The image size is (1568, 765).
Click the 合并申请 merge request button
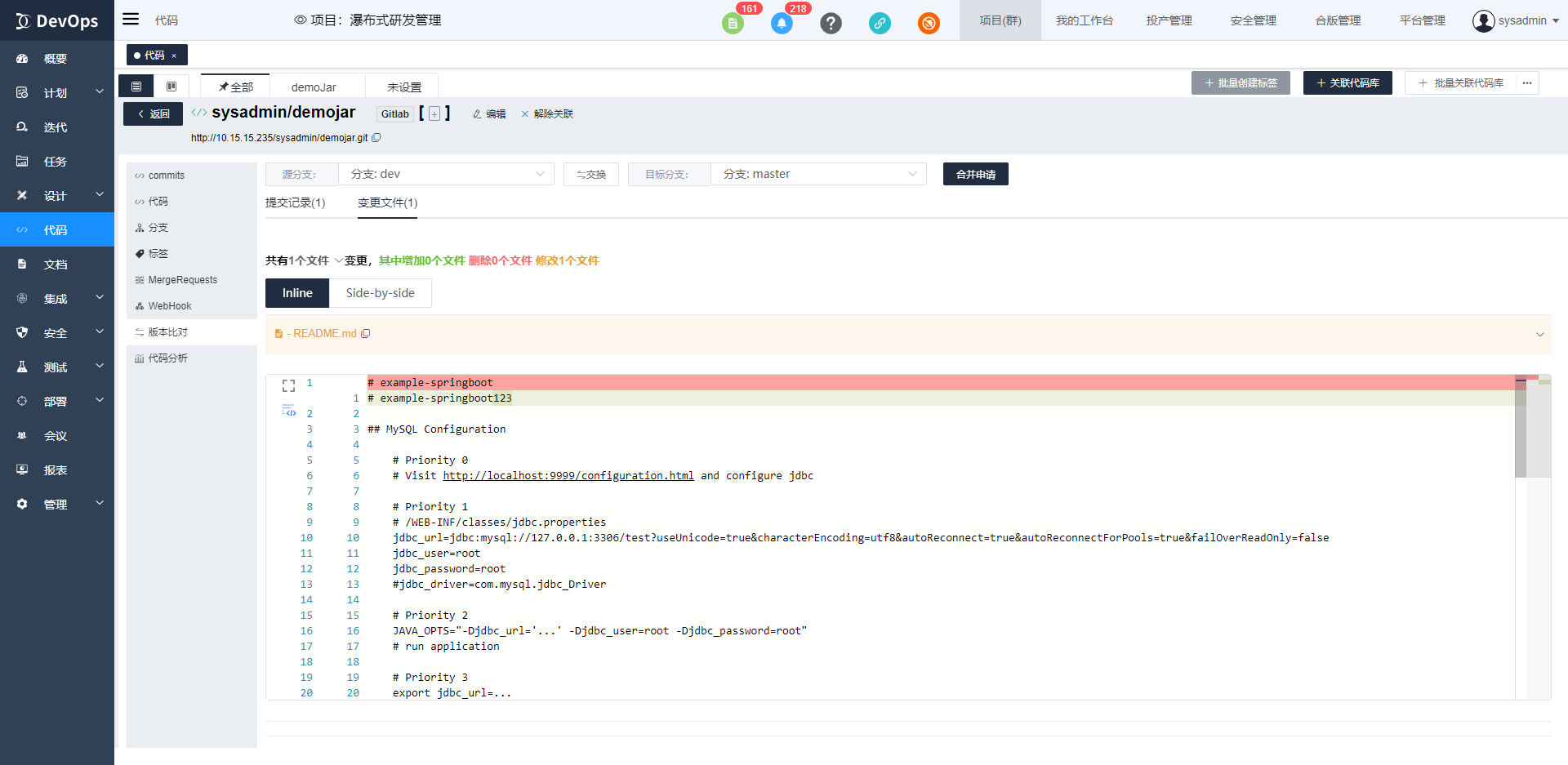[975, 174]
